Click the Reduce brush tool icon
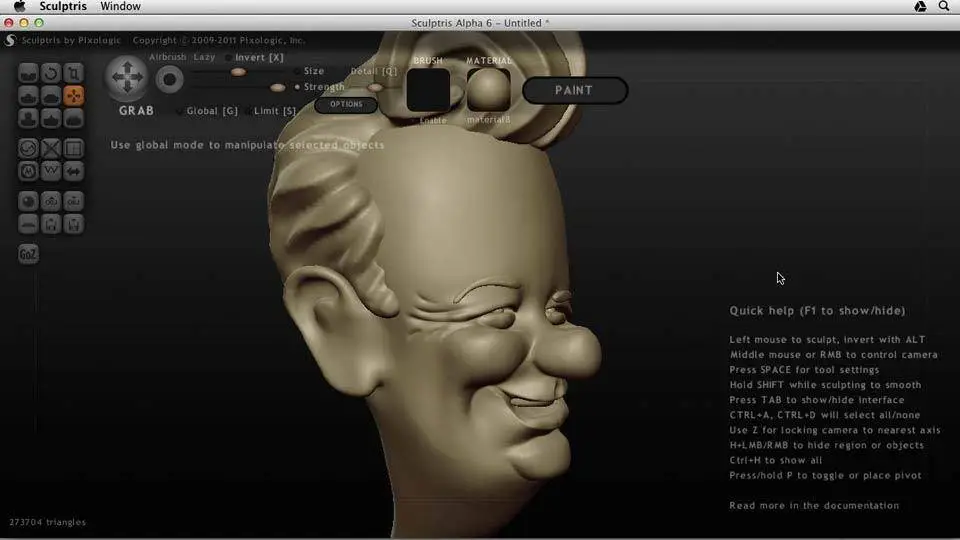Screen dimensions: 960x540 click(28, 148)
